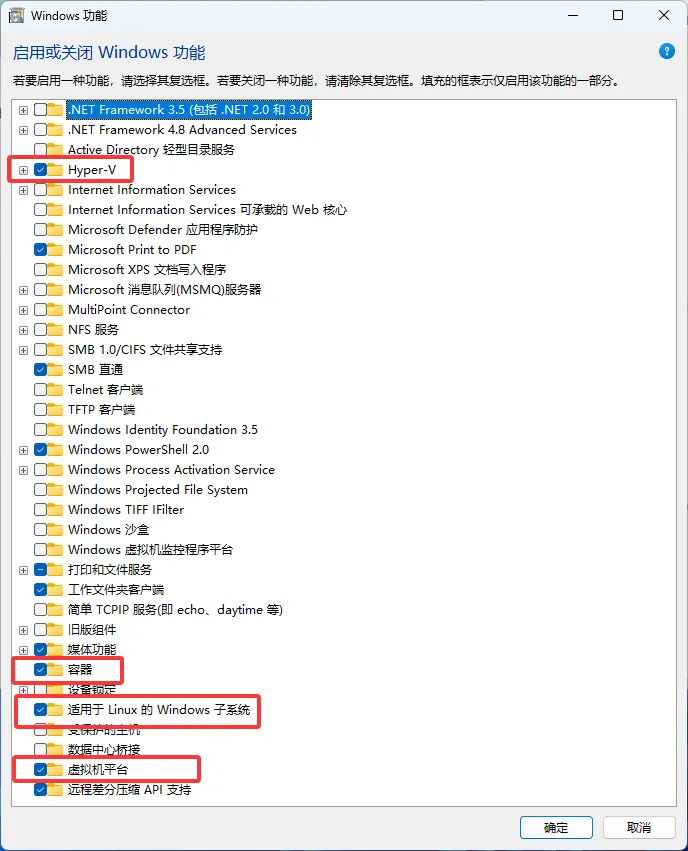
Task: Uncheck the 虚拟机平台 checkbox
Action: (40, 769)
